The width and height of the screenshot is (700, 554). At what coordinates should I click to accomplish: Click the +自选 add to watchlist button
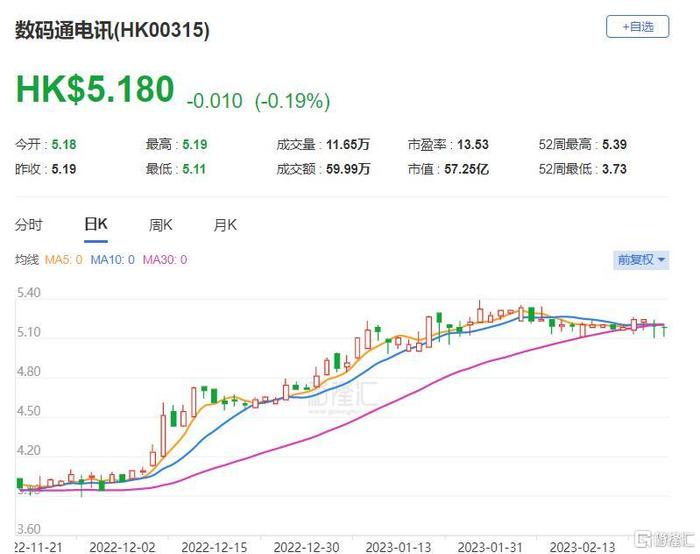click(x=637, y=27)
